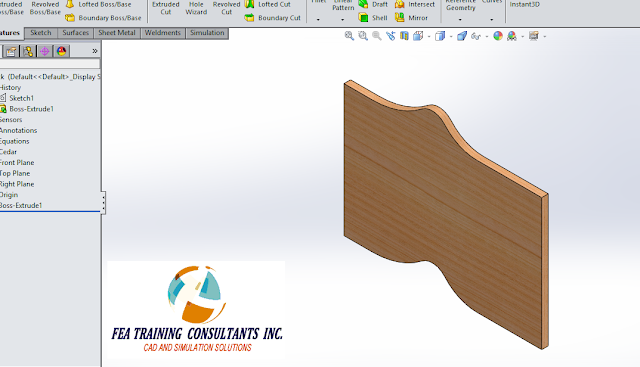Open Display Style dropdown arrow
The image size is (640, 367).
(451, 36)
